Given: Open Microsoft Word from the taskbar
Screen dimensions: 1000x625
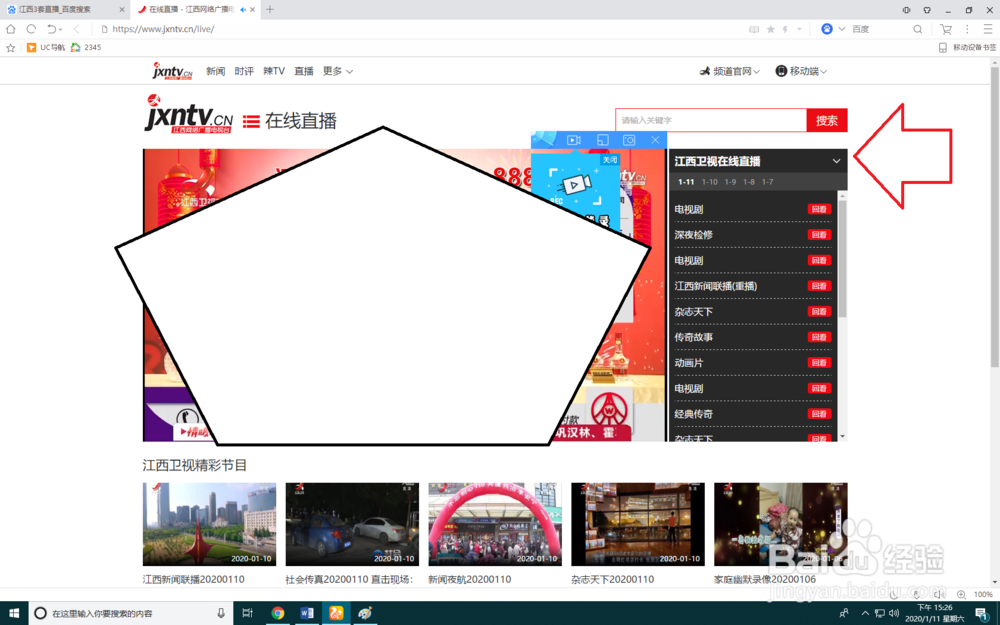Looking at the screenshot, I should tap(307, 613).
